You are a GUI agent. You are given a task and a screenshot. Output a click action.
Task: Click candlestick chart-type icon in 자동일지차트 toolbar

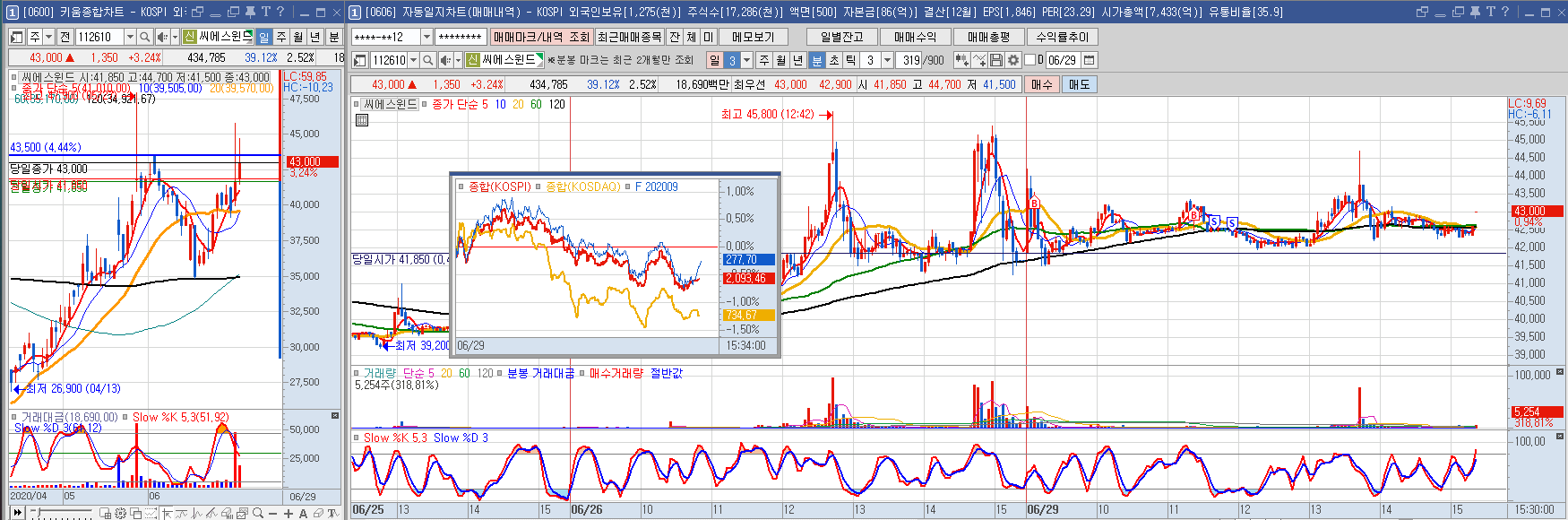coord(961,60)
